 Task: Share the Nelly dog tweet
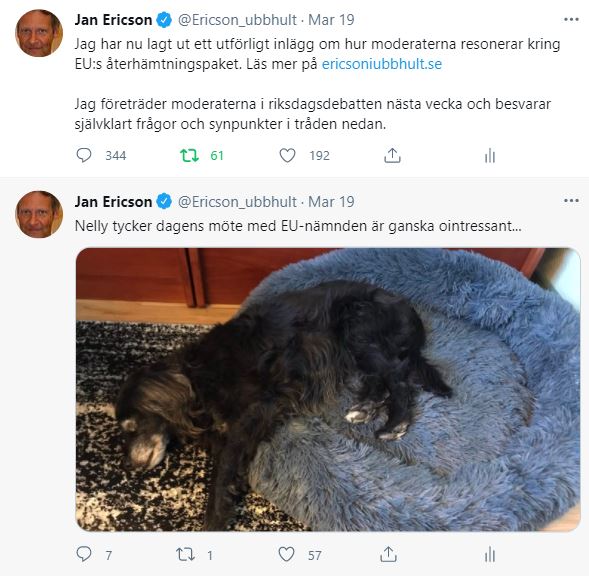pyautogui.click(x=388, y=554)
